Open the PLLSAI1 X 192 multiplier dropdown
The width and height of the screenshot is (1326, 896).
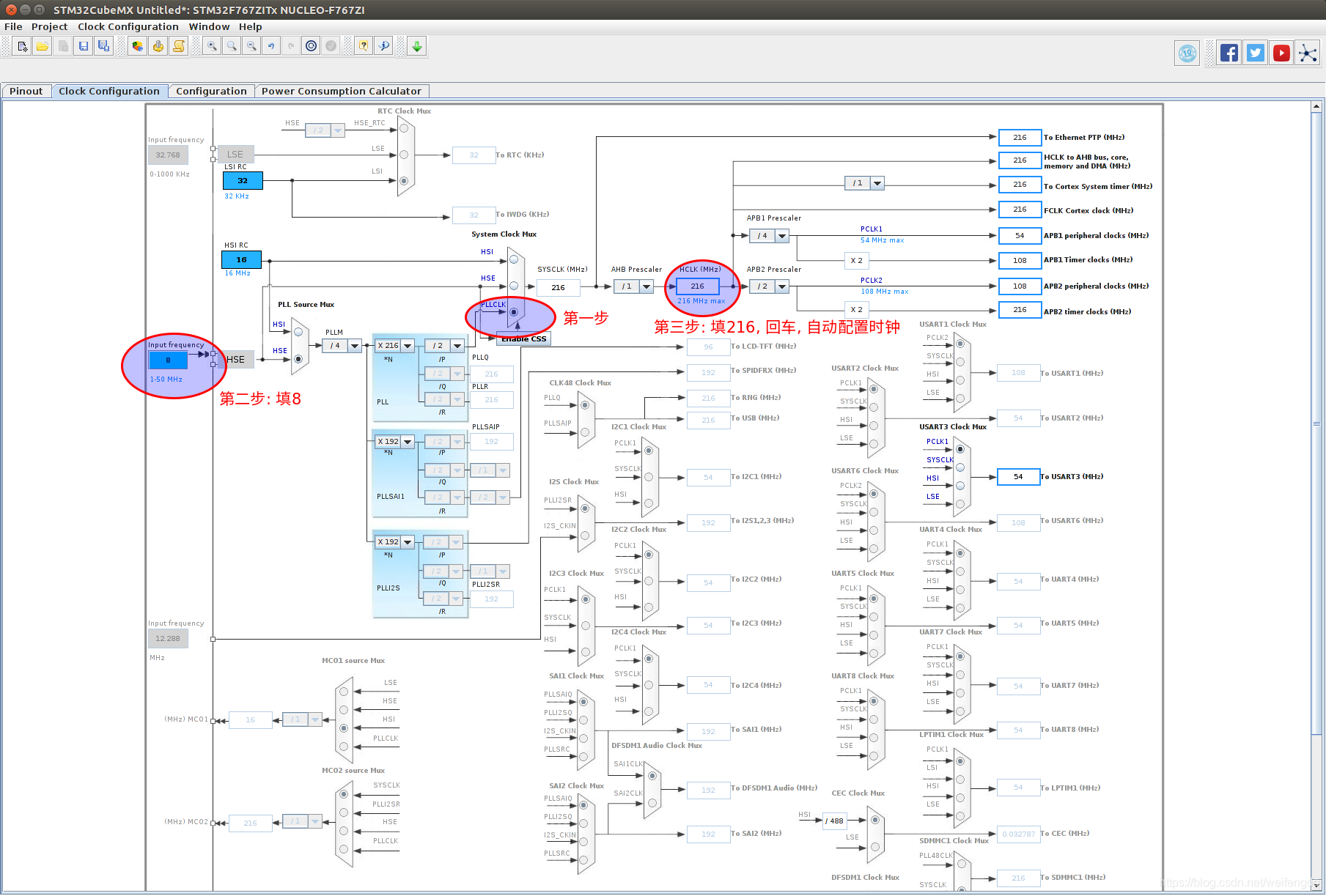(x=408, y=442)
